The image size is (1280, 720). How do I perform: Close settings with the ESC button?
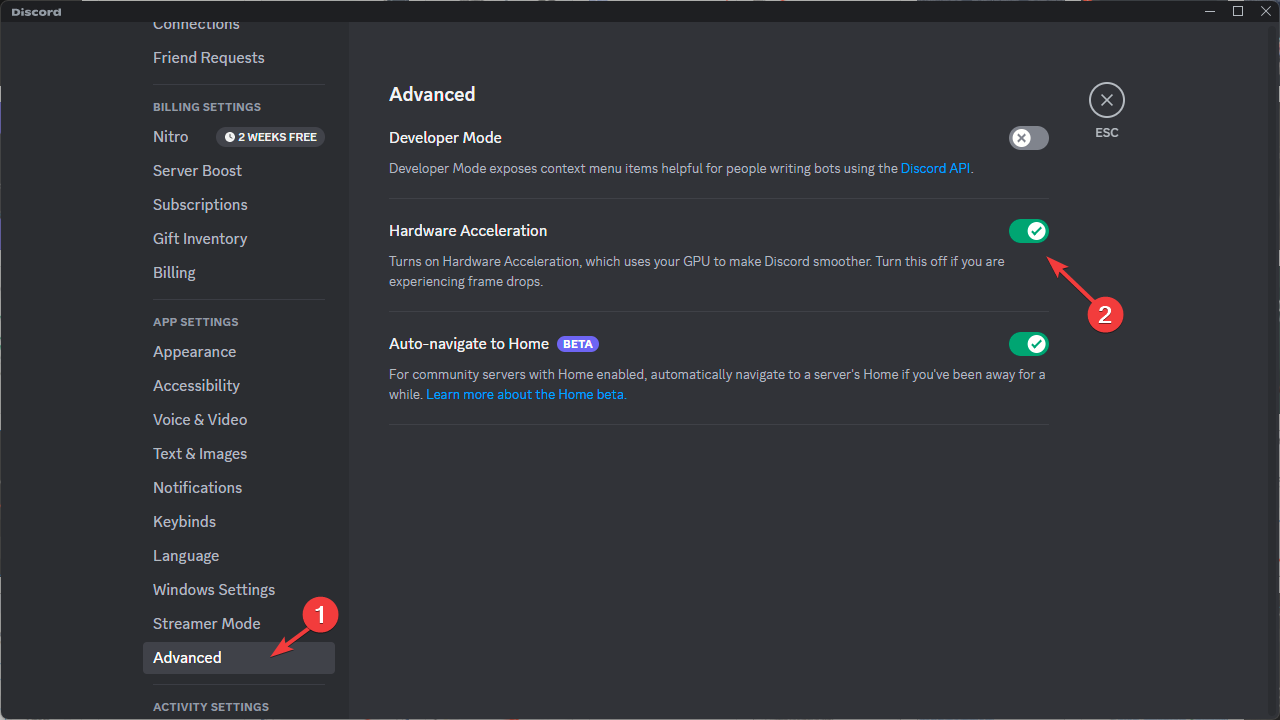click(1106, 100)
